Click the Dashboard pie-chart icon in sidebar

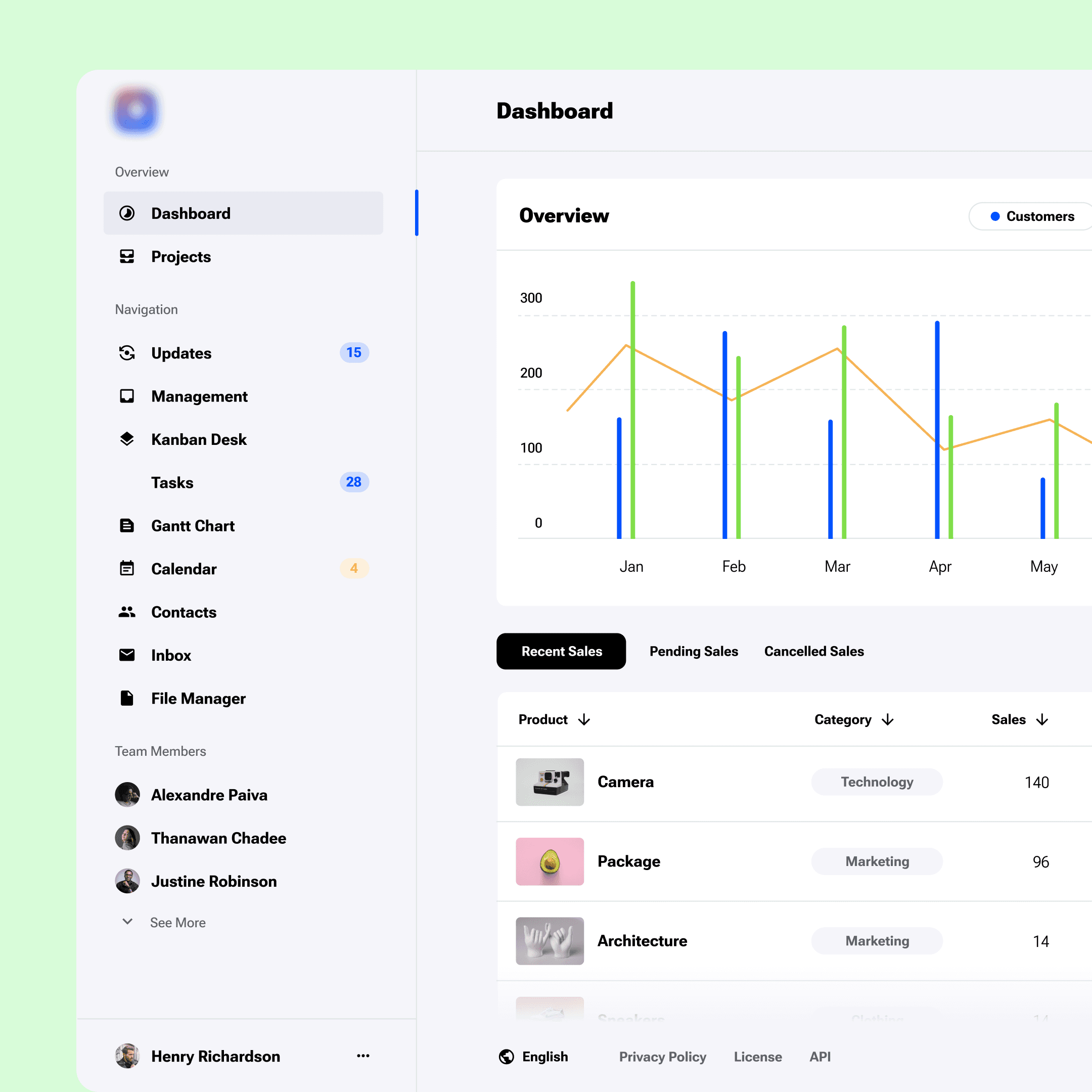(126, 213)
